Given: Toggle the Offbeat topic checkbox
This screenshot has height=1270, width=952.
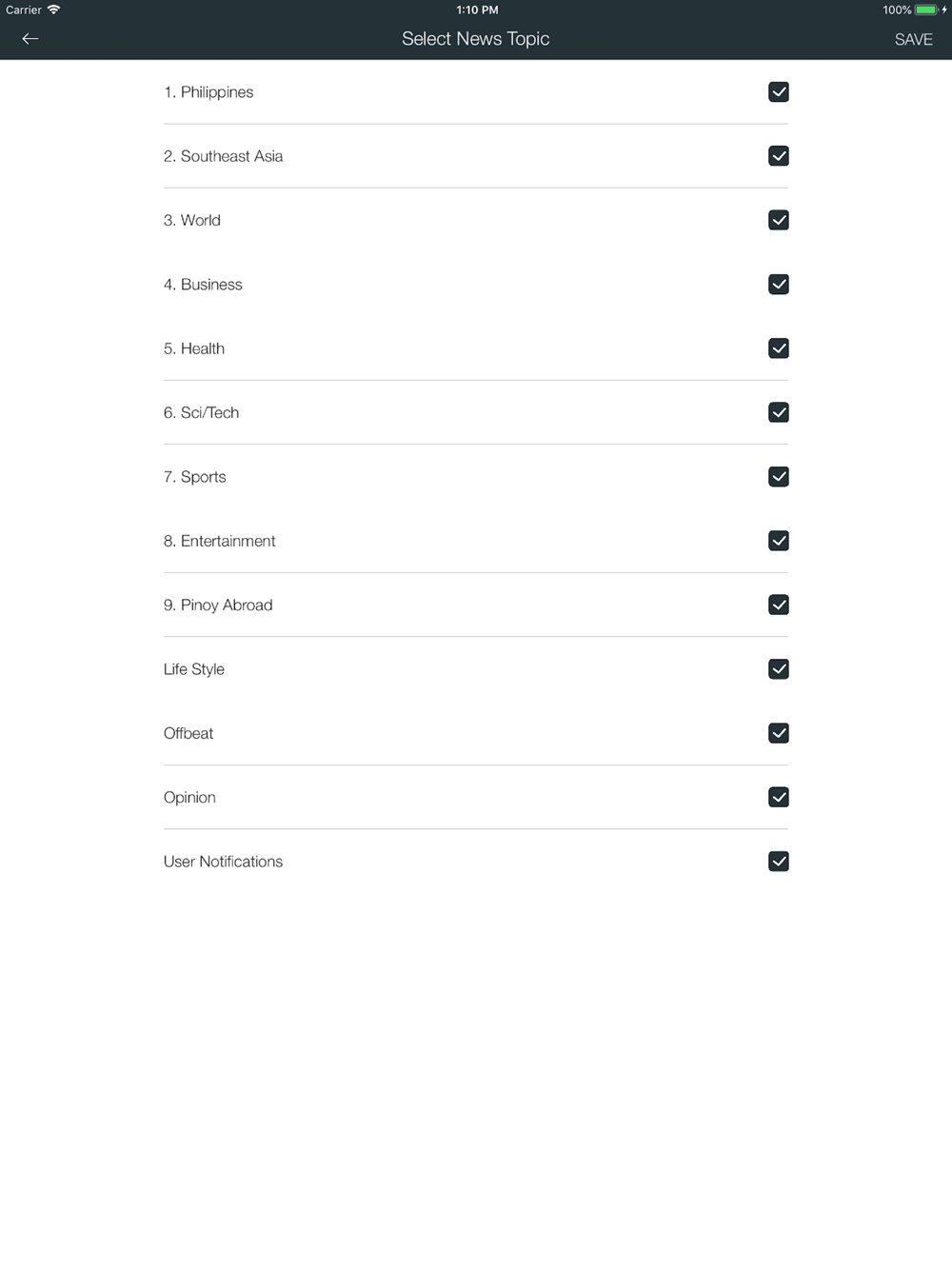Looking at the screenshot, I should pyautogui.click(x=779, y=733).
